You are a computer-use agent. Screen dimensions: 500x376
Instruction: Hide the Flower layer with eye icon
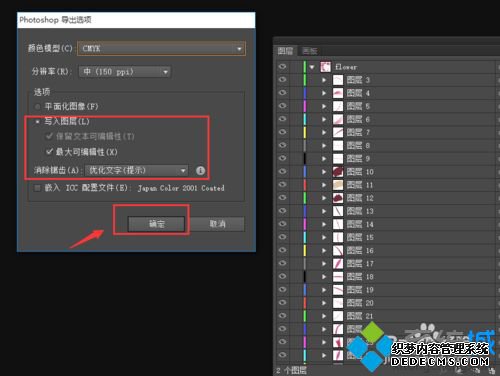click(x=282, y=67)
